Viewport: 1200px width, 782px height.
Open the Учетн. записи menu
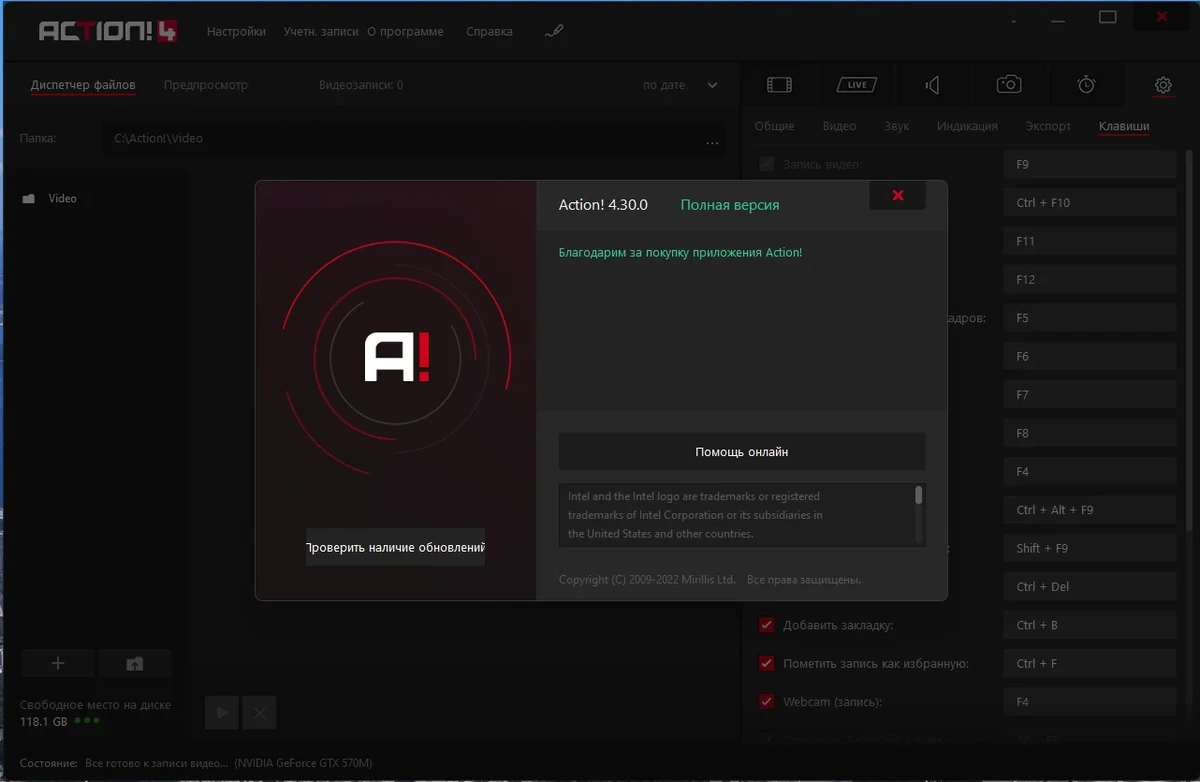coord(320,31)
